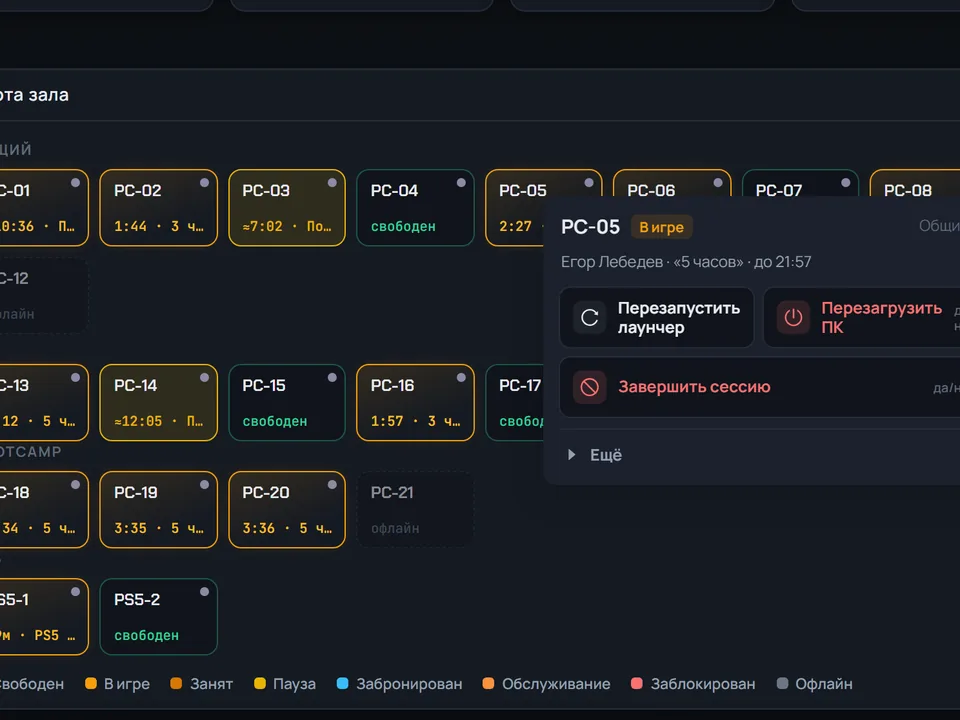Image resolution: width=960 pixels, height=720 pixels.
Task: Click the status dot on PC-04 tile
Action: pyautogui.click(x=461, y=182)
